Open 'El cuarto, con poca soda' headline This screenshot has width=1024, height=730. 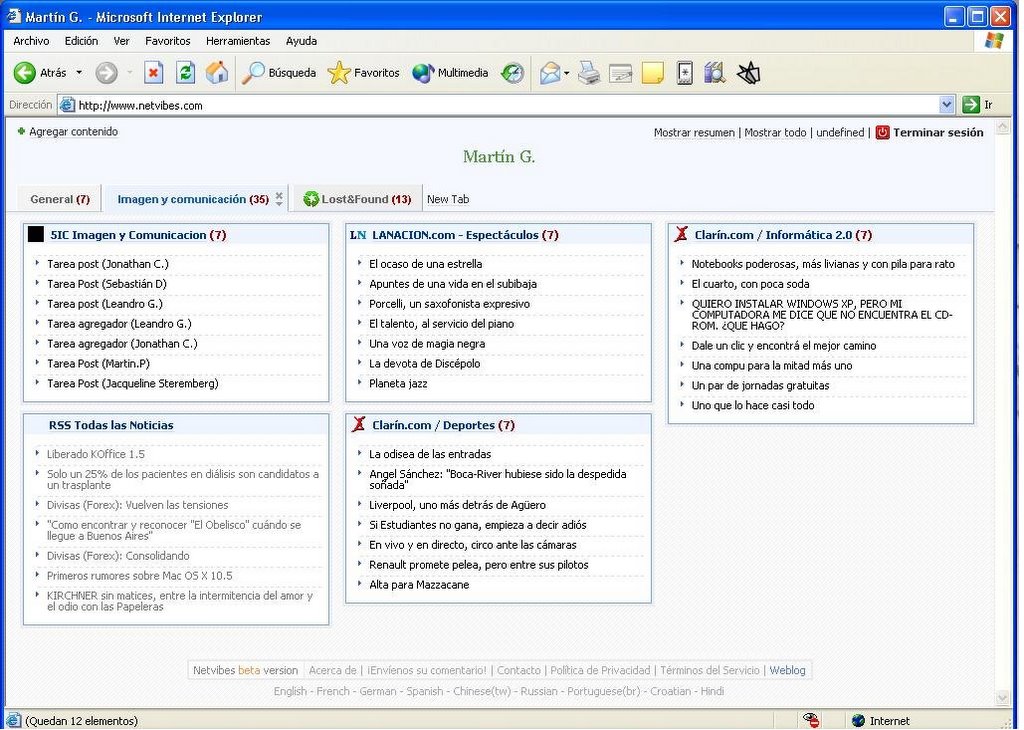pyautogui.click(x=750, y=284)
